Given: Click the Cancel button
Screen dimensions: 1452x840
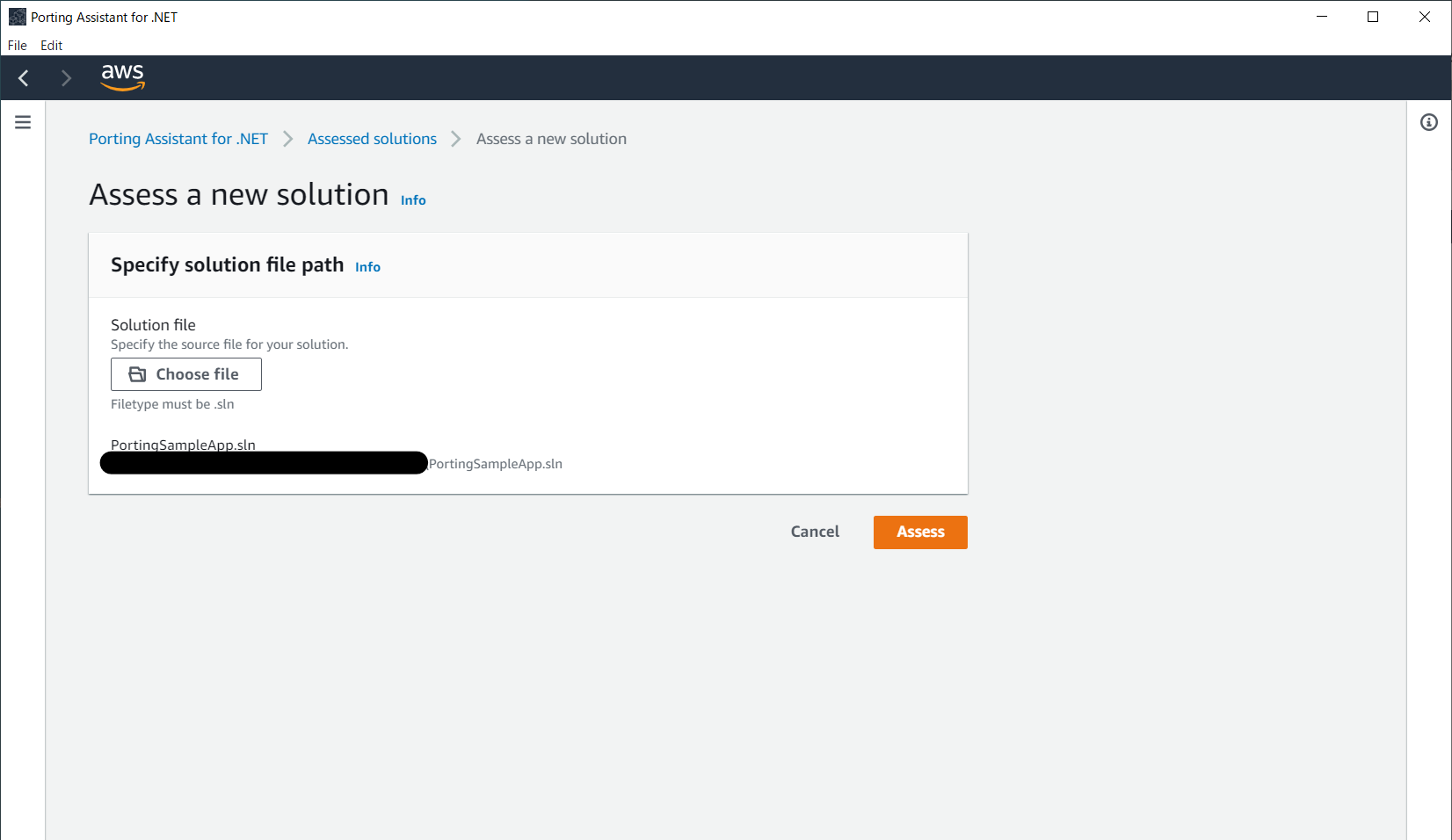Looking at the screenshot, I should pyautogui.click(x=815, y=532).
